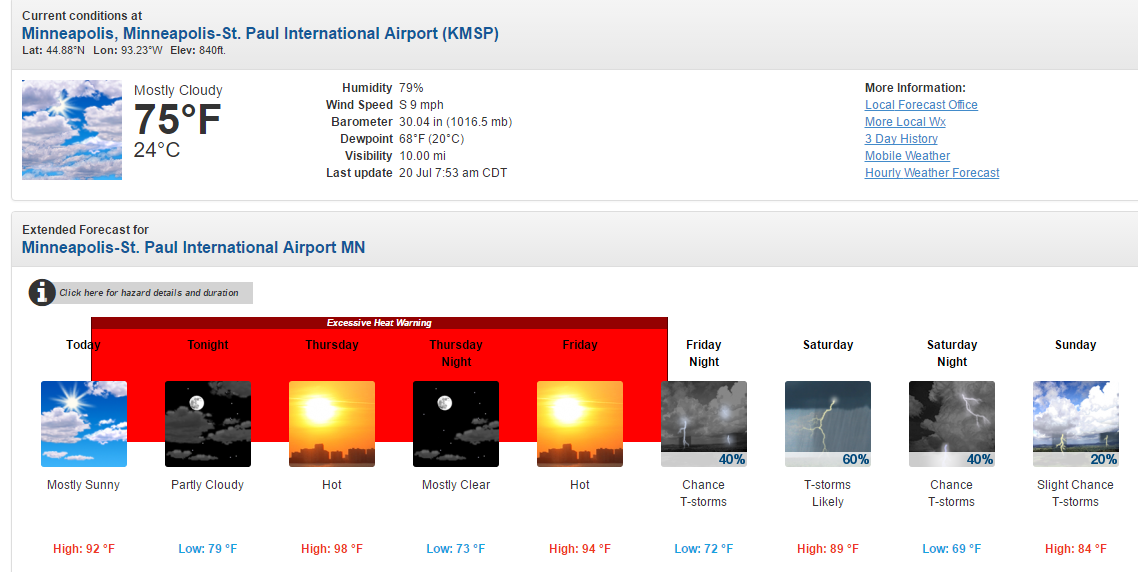Image resolution: width=1138 pixels, height=572 pixels.
Task: Click Tonight's Partly Cloudy forecast icon
Action: pyautogui.click(x=208, y=424)
